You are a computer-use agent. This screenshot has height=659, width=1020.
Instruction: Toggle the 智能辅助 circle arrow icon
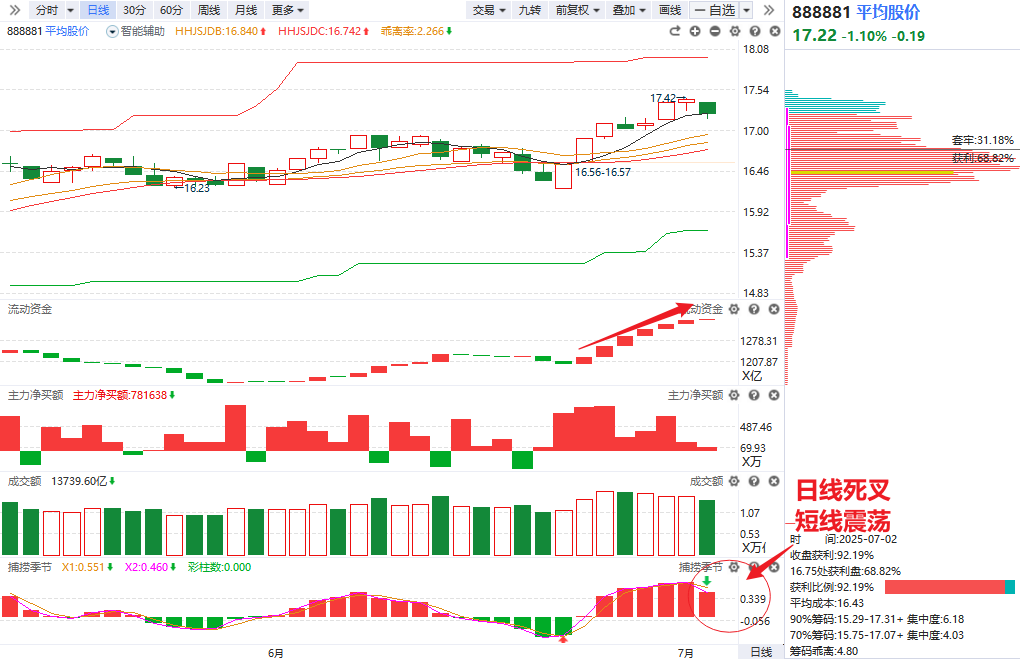pos(112,31)
